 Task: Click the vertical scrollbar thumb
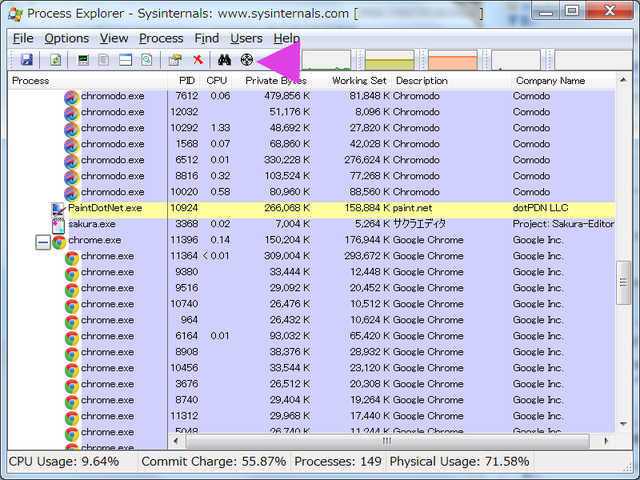[x=623, y=282]
